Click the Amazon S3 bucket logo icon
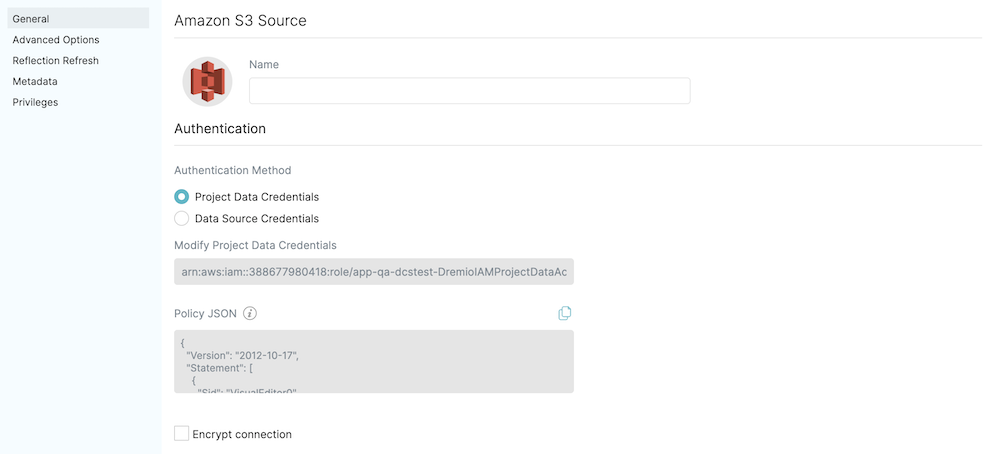Viewport: 988px width, 454px height. pyautogui.click(x=207, y=82)
